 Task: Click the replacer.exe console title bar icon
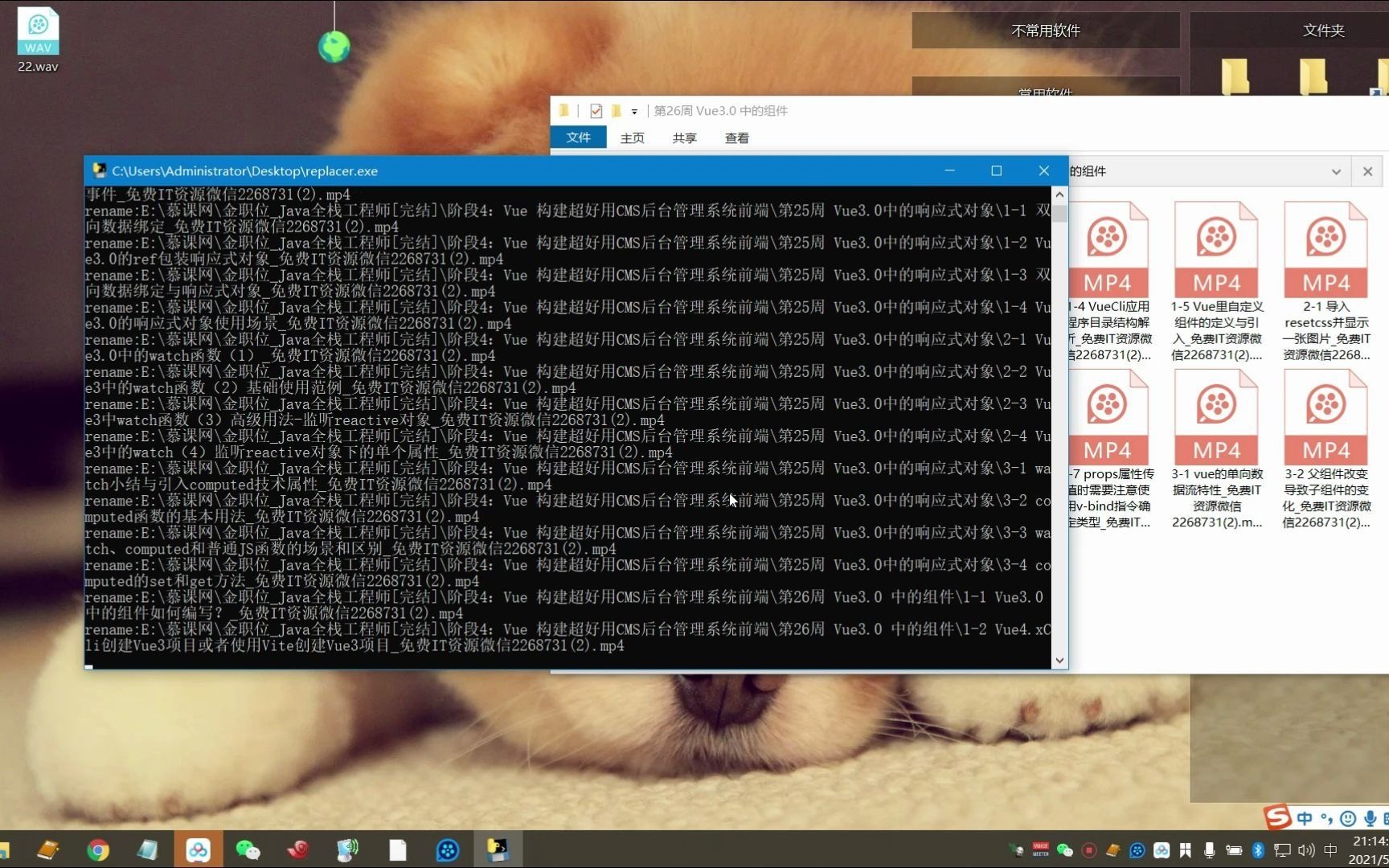[100, 170]
